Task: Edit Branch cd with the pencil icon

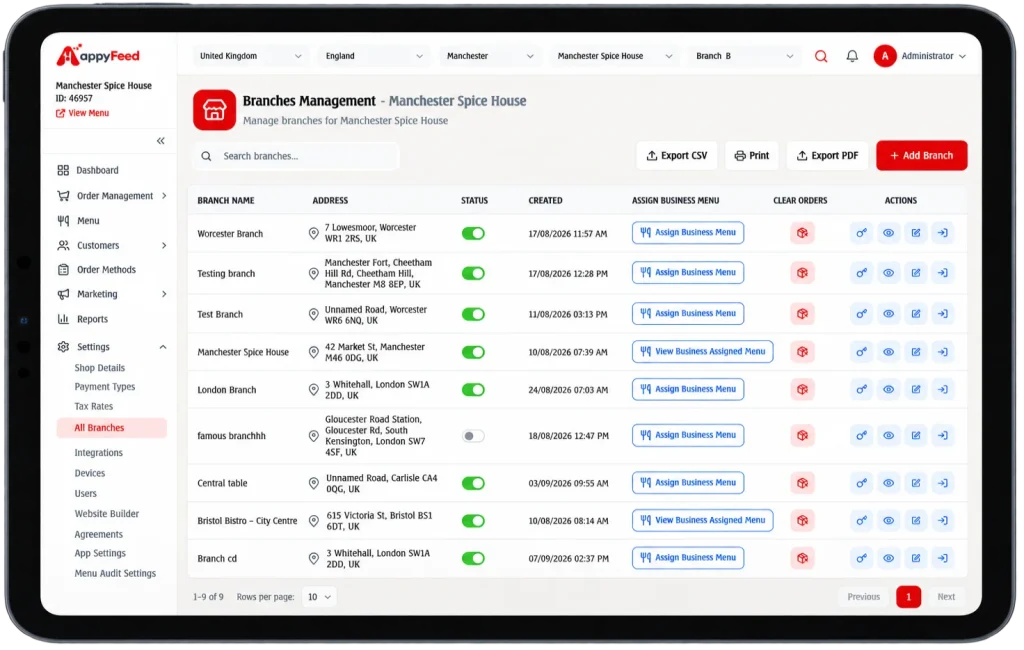Action: (x=916, y=559)
